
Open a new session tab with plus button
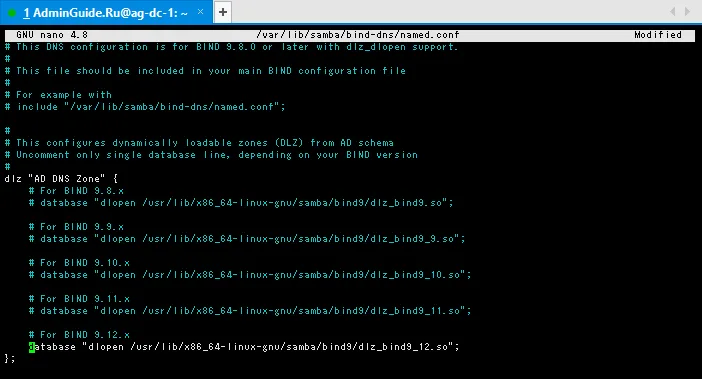click(x=223, y=12)
